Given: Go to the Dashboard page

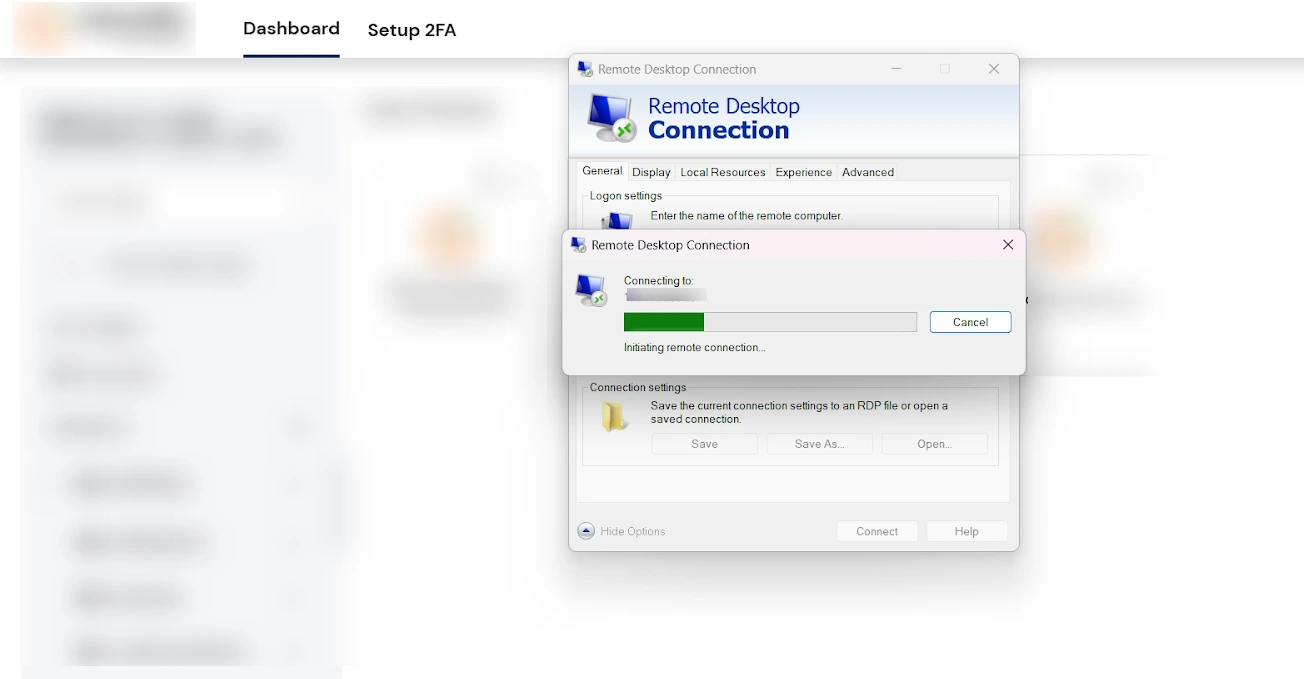Looking at the screenshot, I should [x=291, y=28].
